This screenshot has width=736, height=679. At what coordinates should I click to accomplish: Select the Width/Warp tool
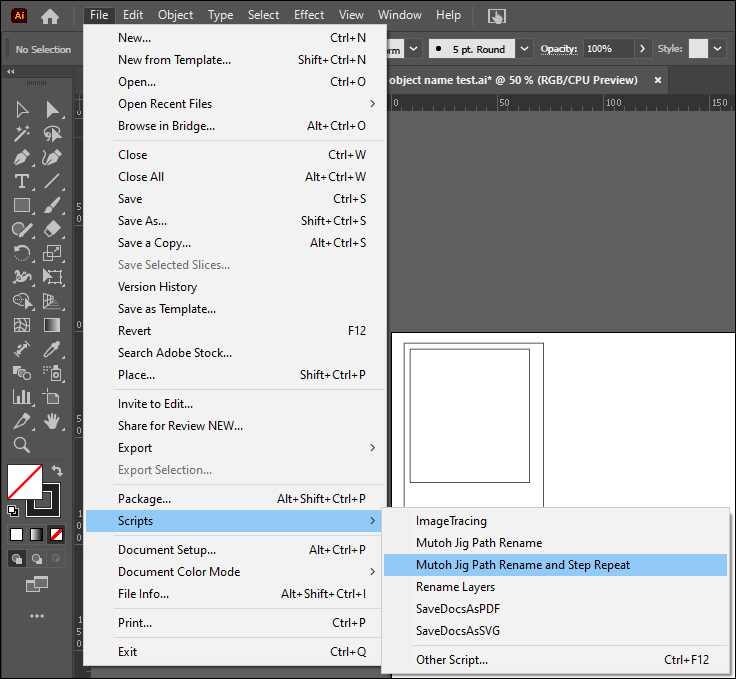coord(22,277)
